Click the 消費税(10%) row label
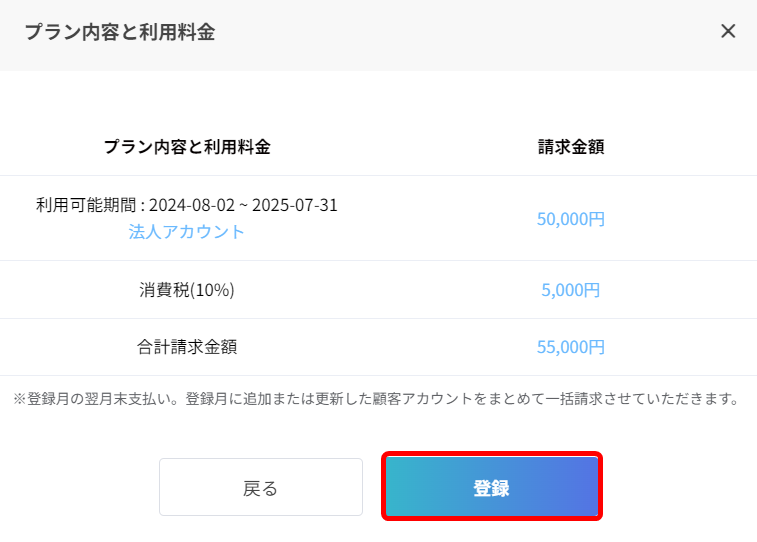The height and width of the screenshot is (542, 757). (187, 290)
